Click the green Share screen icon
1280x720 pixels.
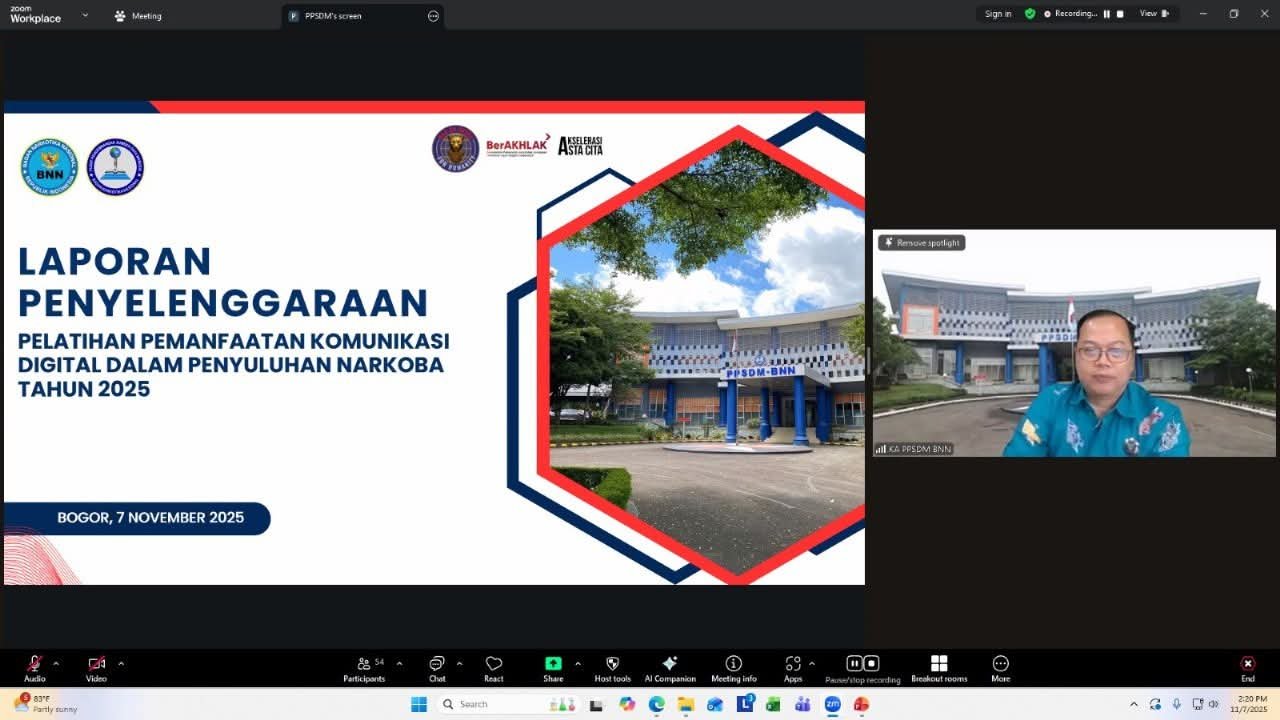553,665
